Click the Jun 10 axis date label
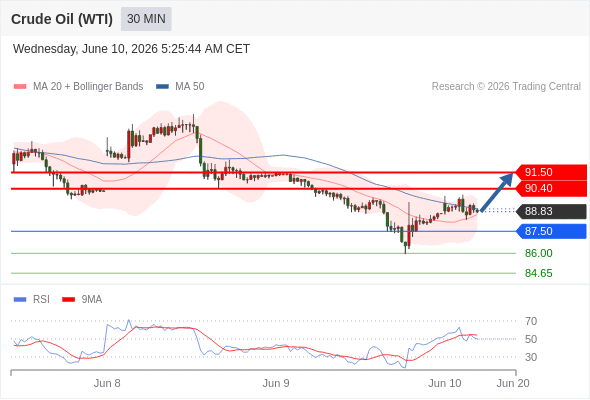 (445, 383)
